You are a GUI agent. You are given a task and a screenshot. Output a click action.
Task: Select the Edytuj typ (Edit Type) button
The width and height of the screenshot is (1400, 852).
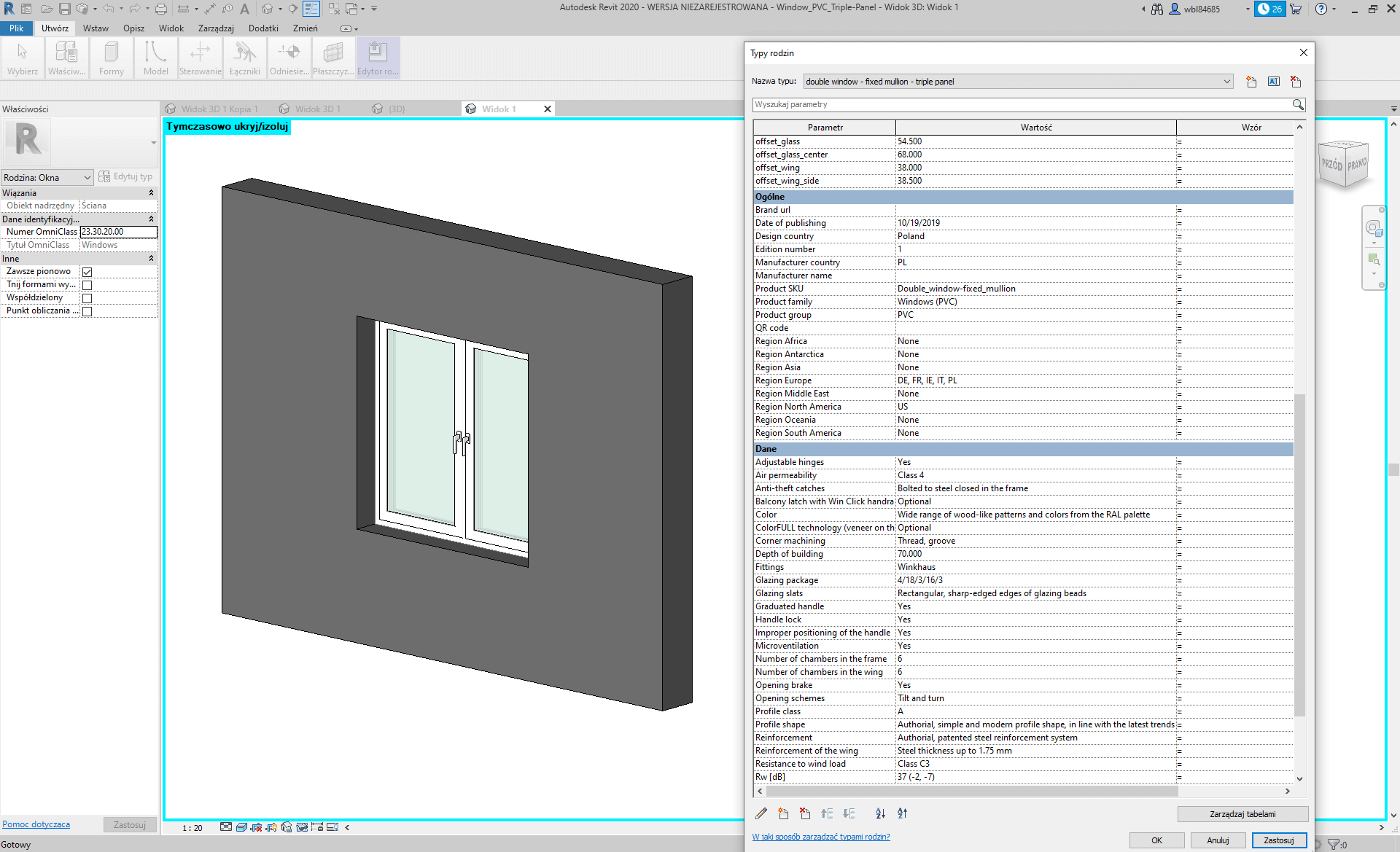click(x=125, y=176)
